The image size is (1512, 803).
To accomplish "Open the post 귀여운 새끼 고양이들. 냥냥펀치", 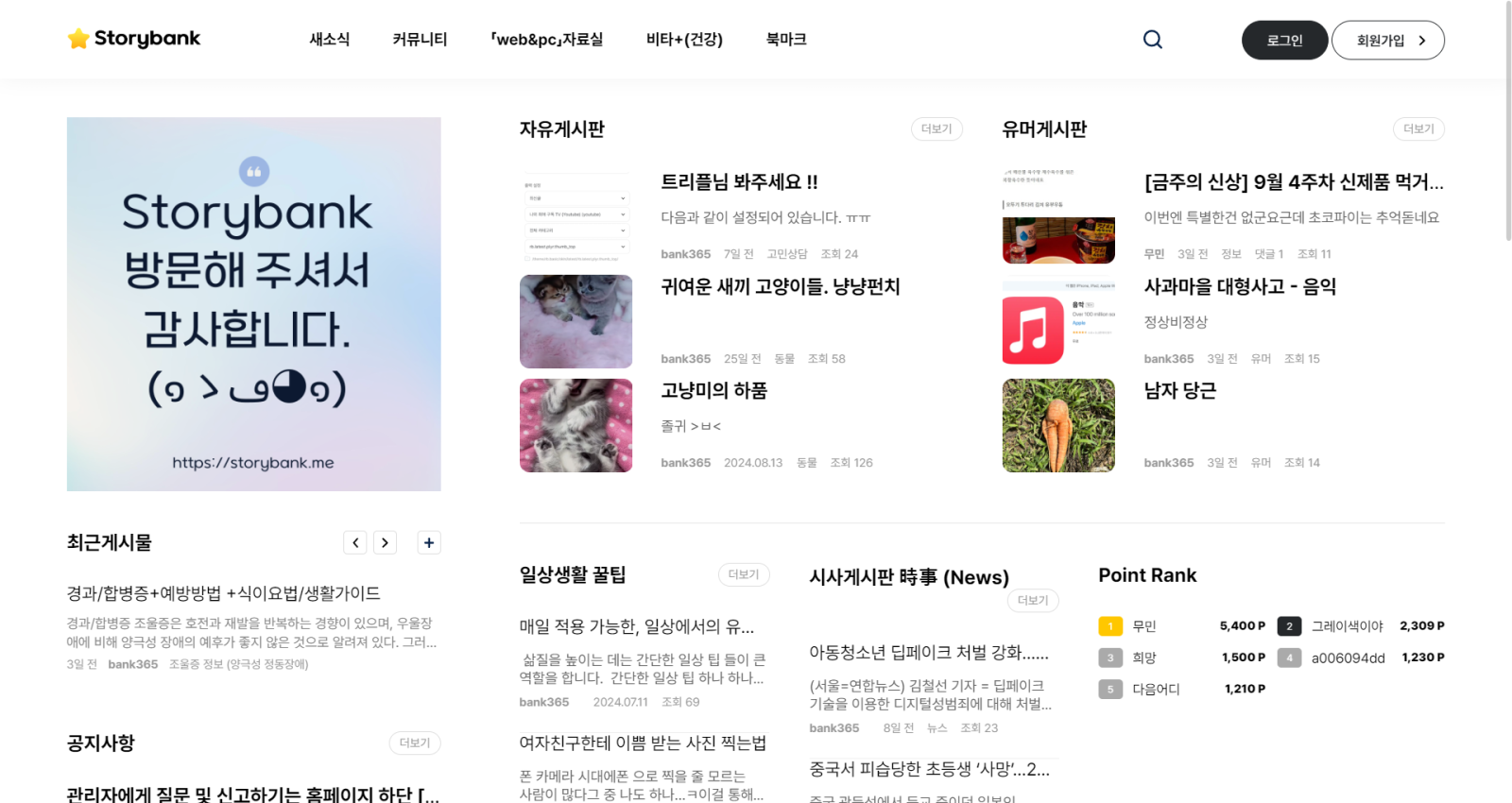I will (x=781, y=286).
